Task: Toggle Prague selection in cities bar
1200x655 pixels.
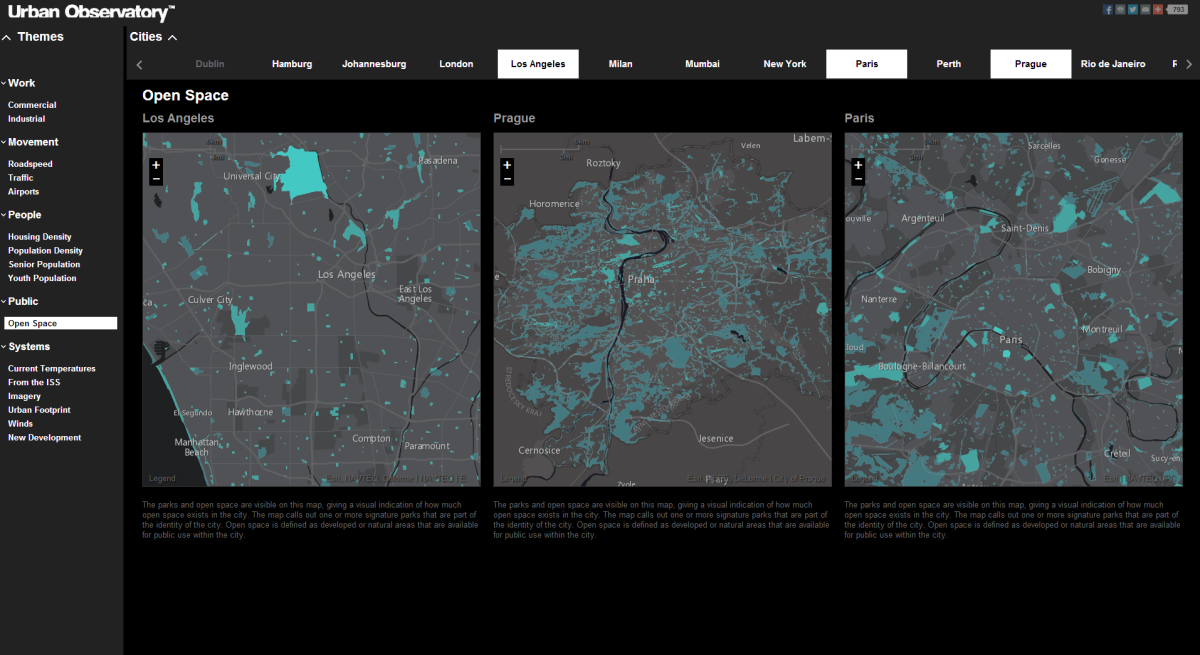Action: (1030, 64)
